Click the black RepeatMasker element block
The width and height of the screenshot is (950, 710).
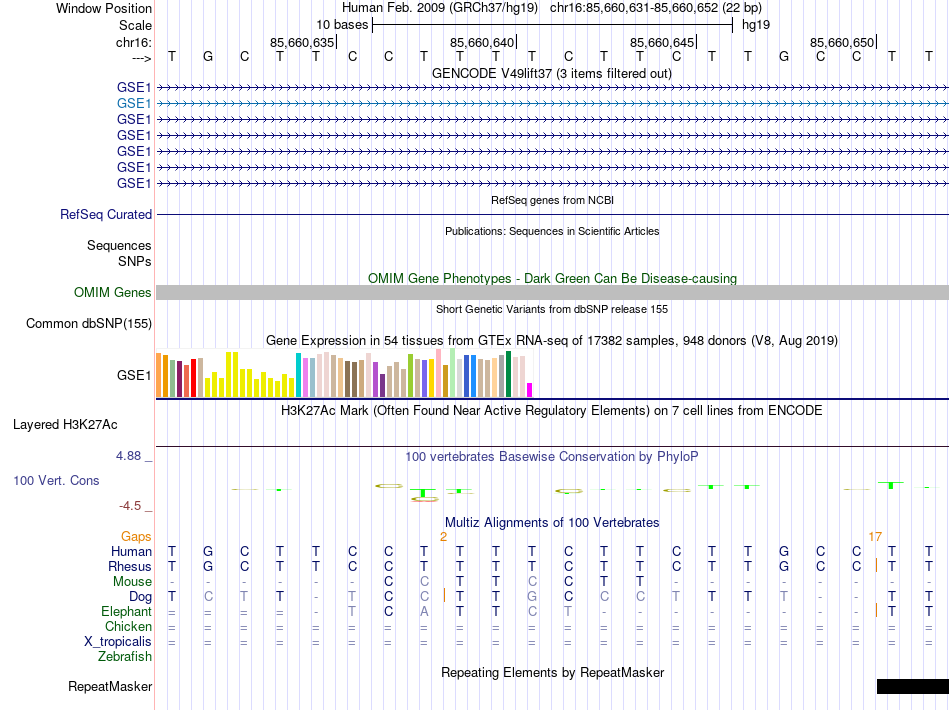tap(912, 686)
